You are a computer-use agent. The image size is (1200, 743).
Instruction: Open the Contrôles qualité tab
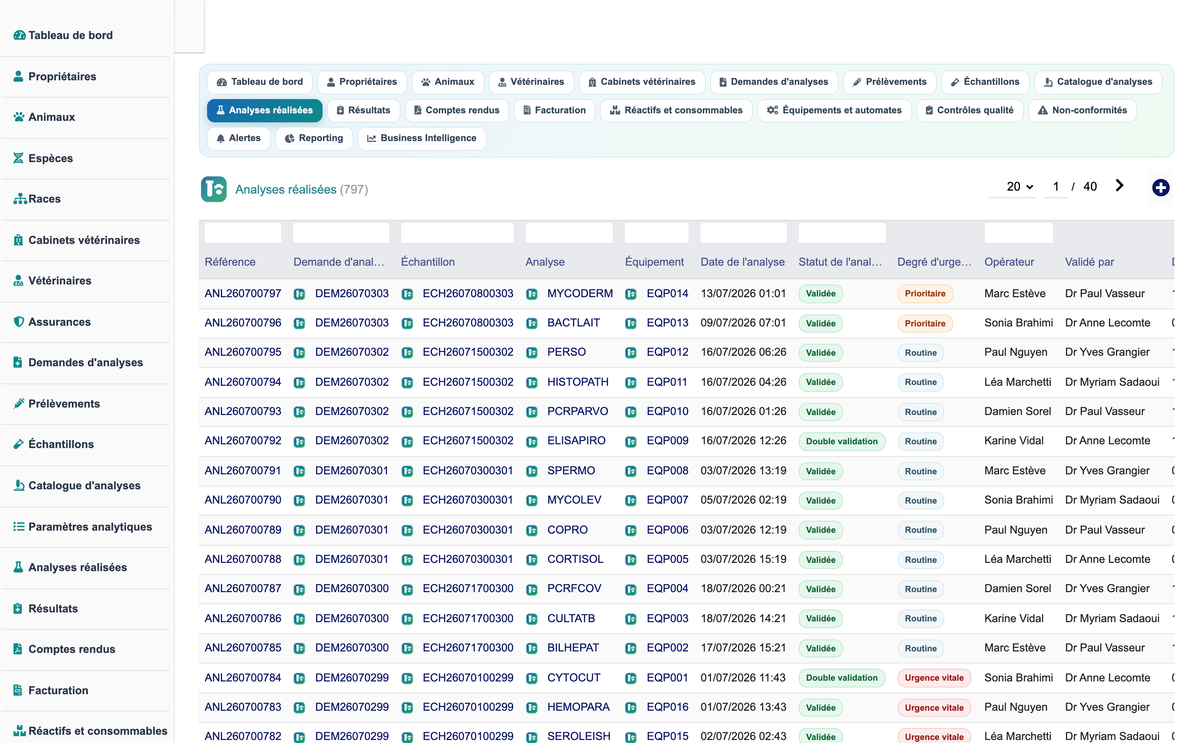(x=969, y=110)
